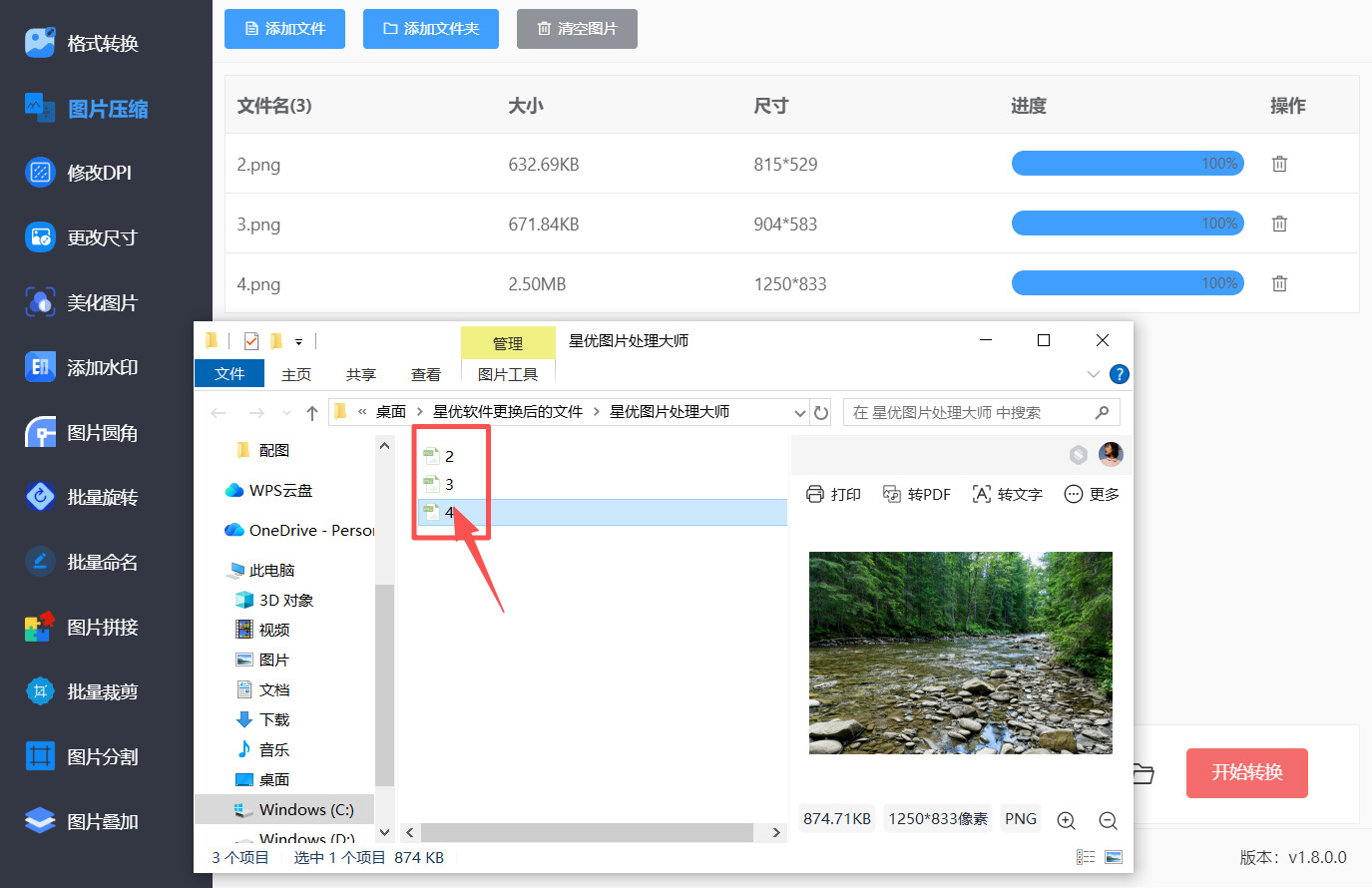Click the 添加文件夹 button

431,29
